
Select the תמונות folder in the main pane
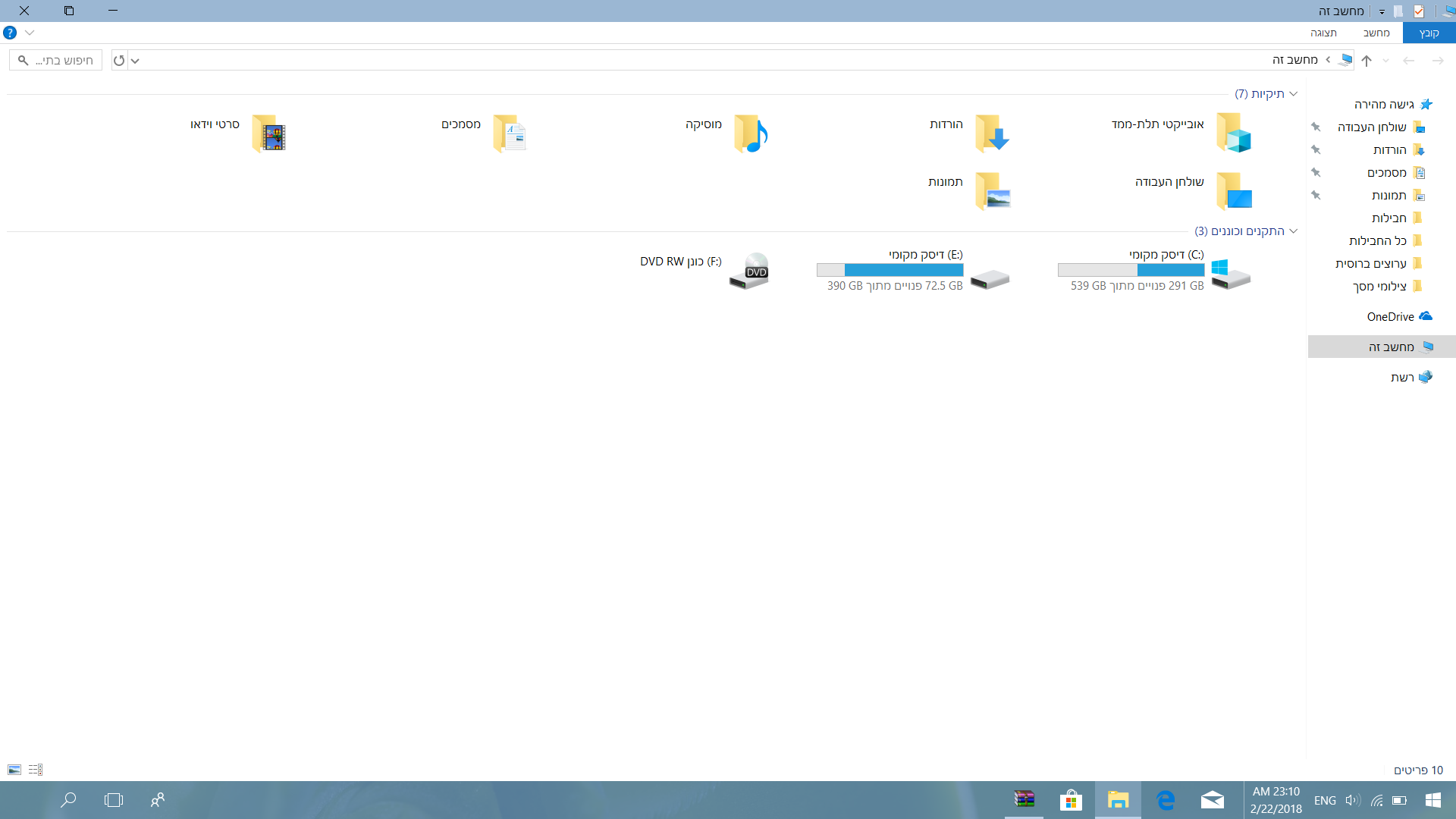point(971,190)
